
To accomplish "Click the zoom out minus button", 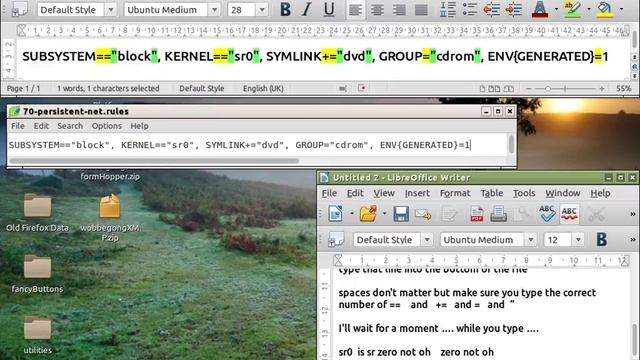I will [529, 89].
